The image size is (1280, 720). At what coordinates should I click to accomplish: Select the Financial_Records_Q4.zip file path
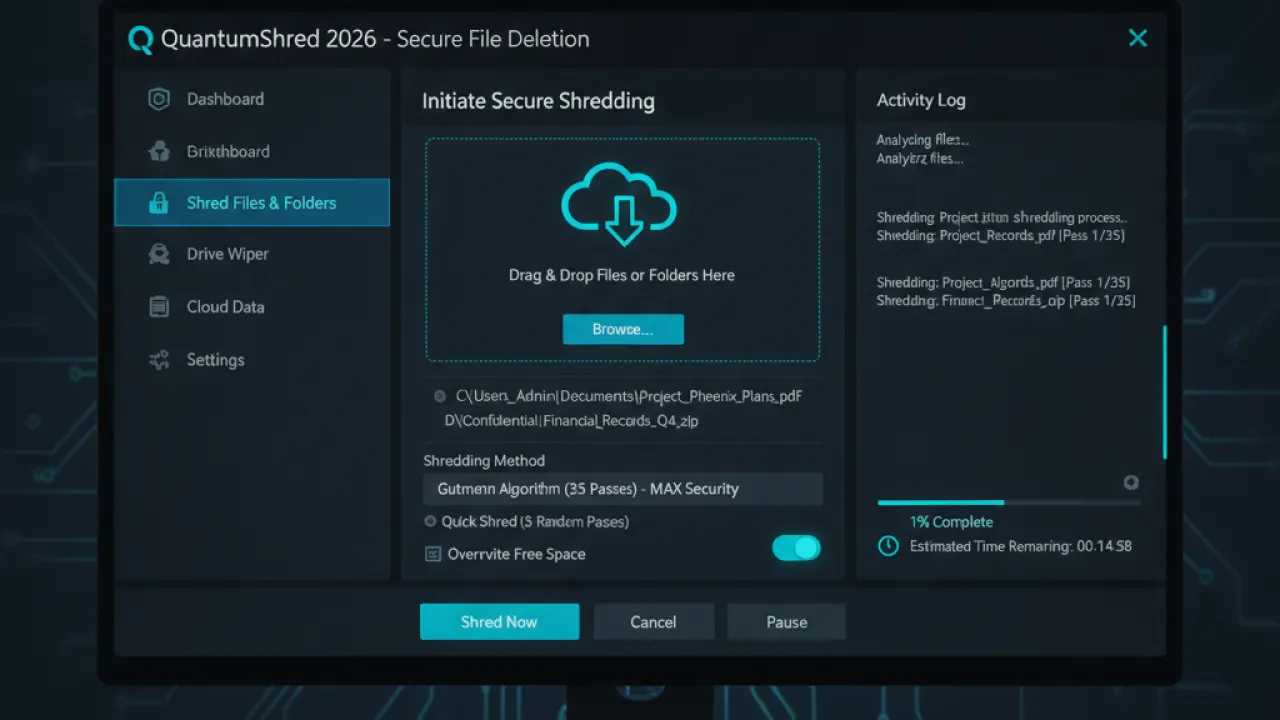(571, 421)
